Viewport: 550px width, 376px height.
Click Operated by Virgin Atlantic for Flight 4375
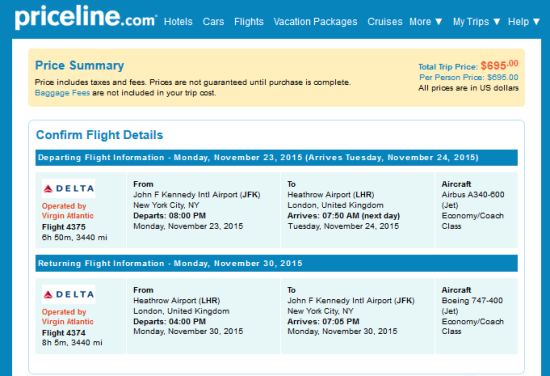point(68,211)
